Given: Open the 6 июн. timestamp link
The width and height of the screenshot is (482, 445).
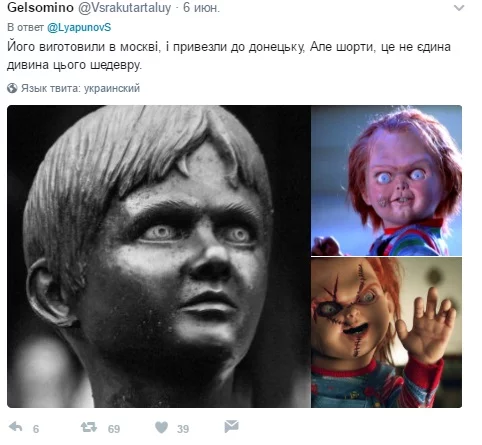Looking at the screenshot, I should pyautogui.click(x=201, y=8).
